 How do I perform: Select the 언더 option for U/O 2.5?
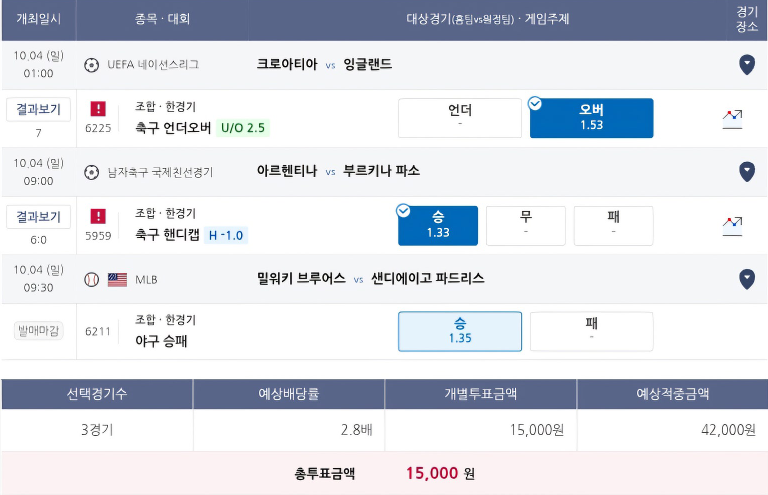pos(459,118)
